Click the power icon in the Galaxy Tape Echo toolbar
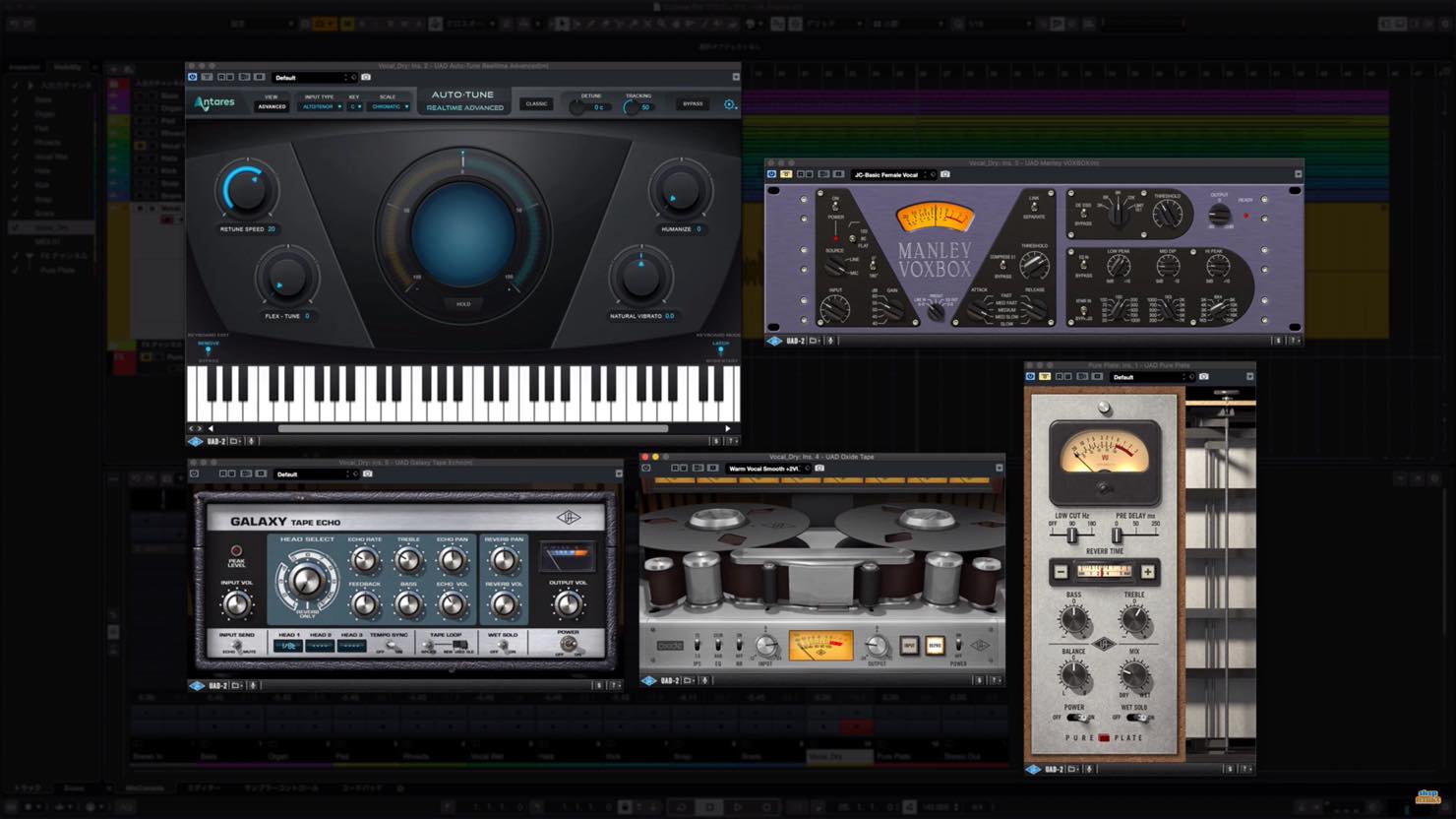1456x819 pixels. tap(195, 473)
